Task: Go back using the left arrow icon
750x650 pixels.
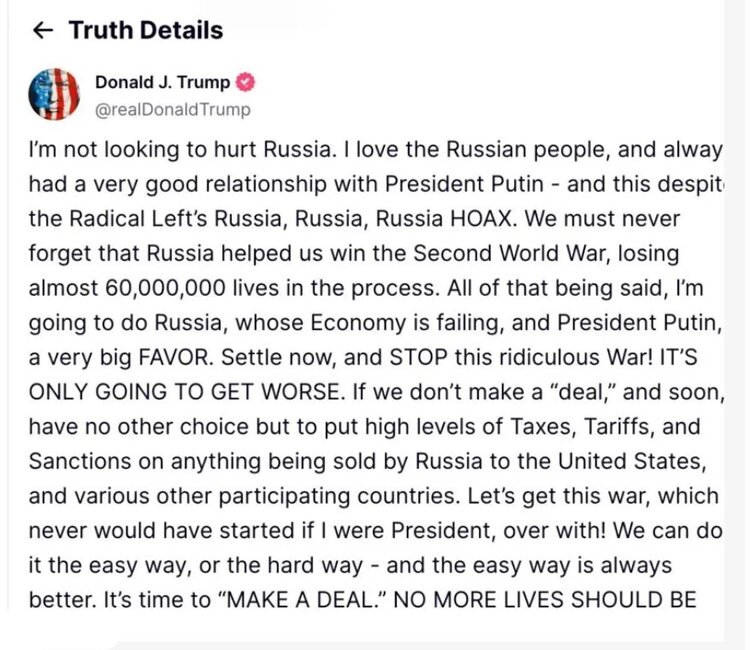Action: click(x=43, y=31)
